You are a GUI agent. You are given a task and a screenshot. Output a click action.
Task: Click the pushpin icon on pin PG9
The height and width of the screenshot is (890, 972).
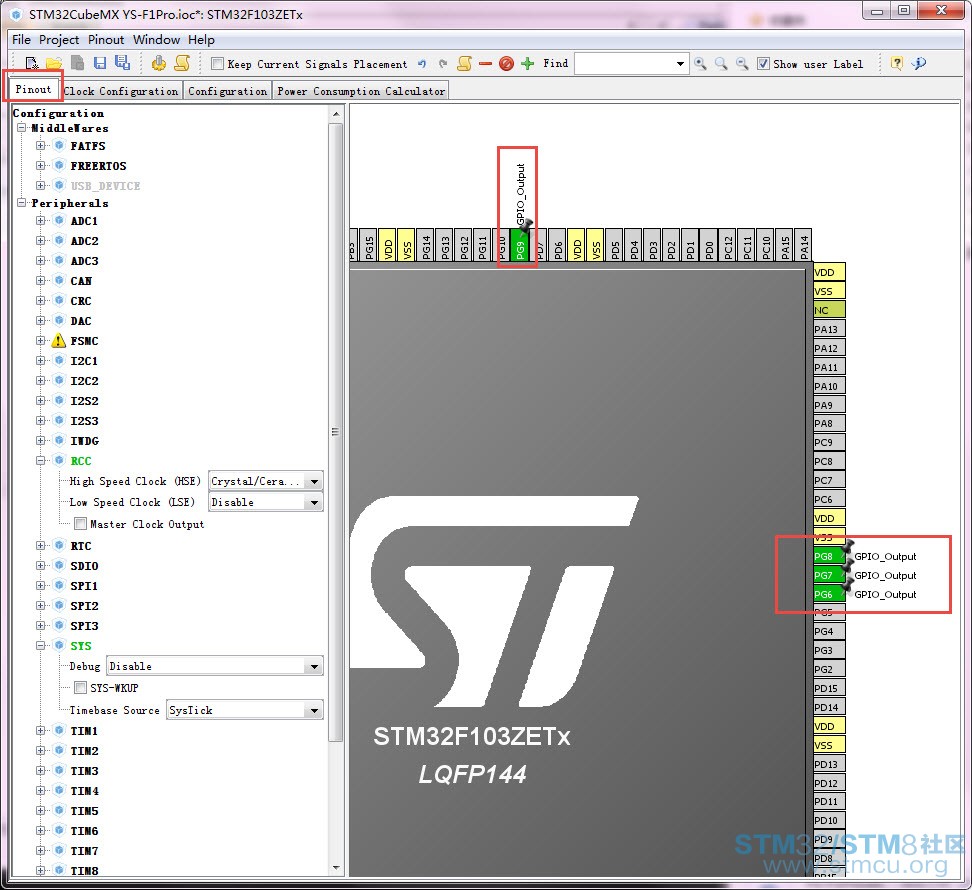526,227
